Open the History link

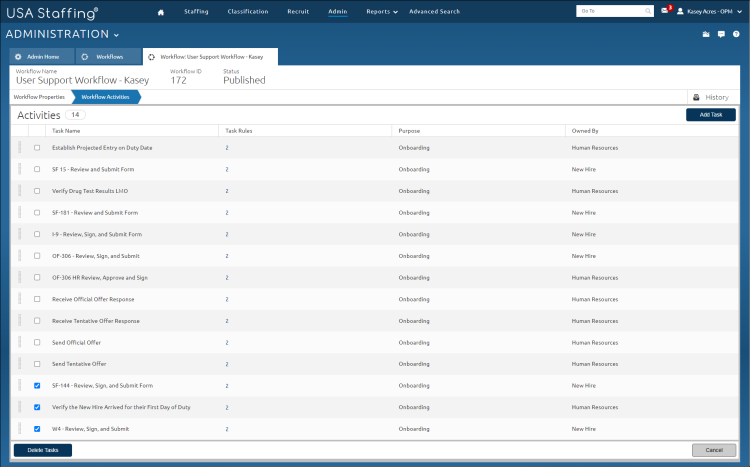tap(717, 98)
